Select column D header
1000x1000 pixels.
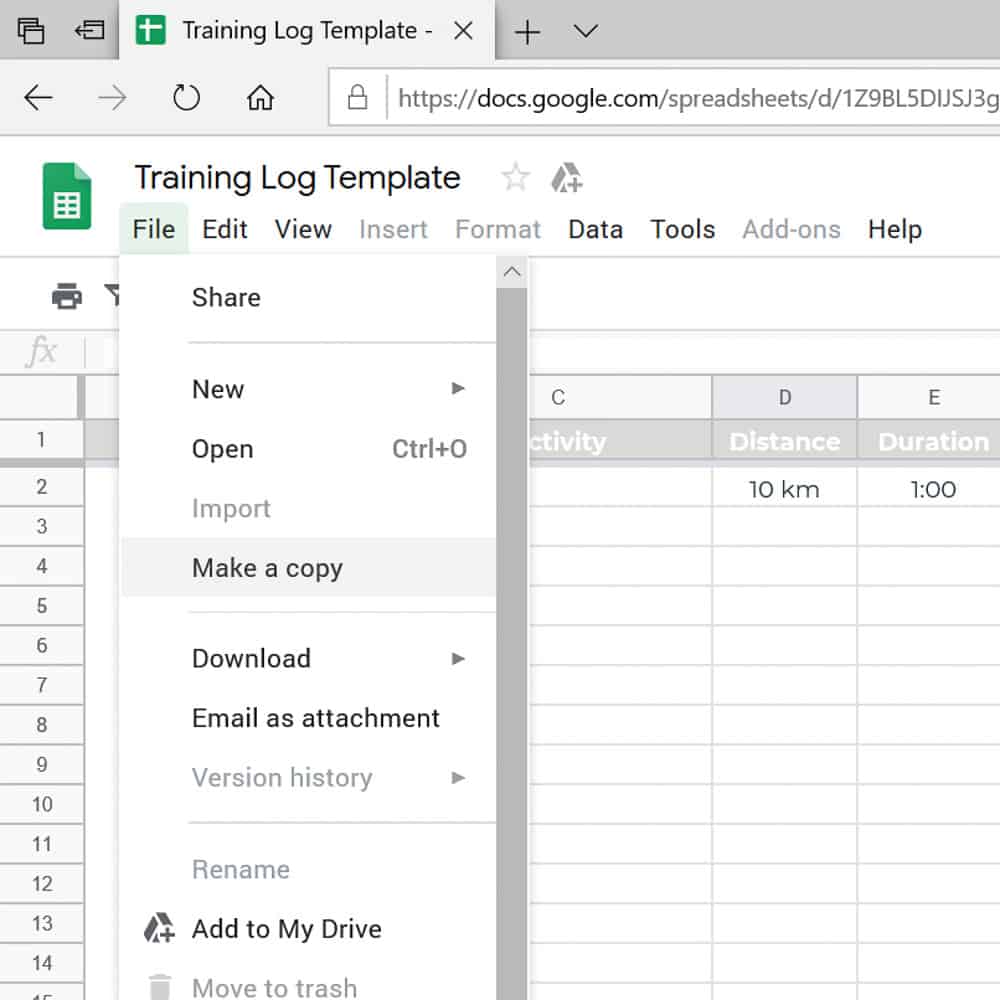[x=784, y=397]
